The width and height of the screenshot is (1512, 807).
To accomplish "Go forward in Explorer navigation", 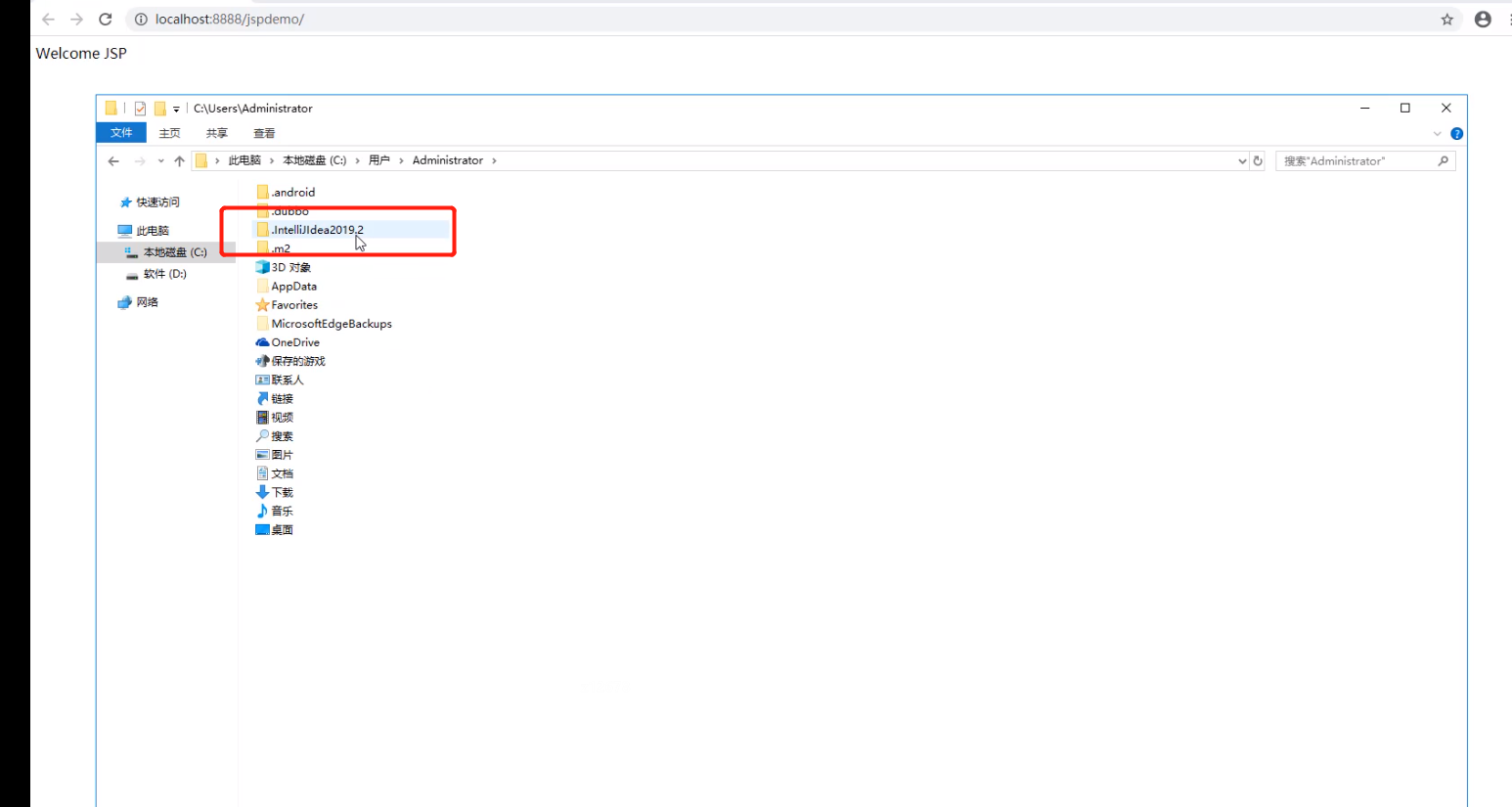I will (140, 161).
